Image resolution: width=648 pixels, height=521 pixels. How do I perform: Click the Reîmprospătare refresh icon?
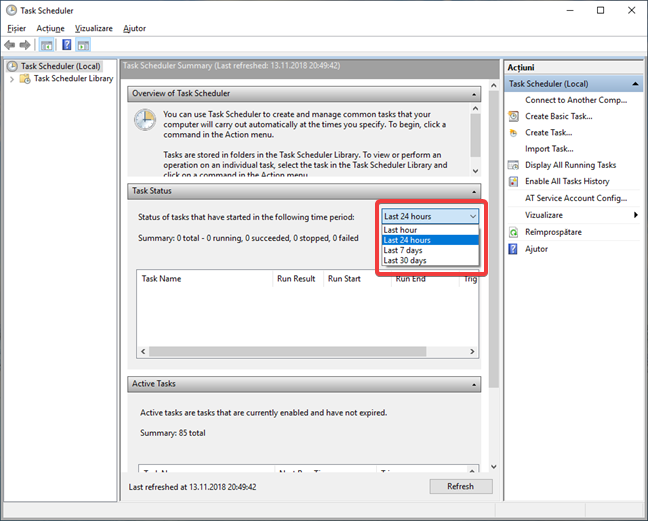coord(513,232)
